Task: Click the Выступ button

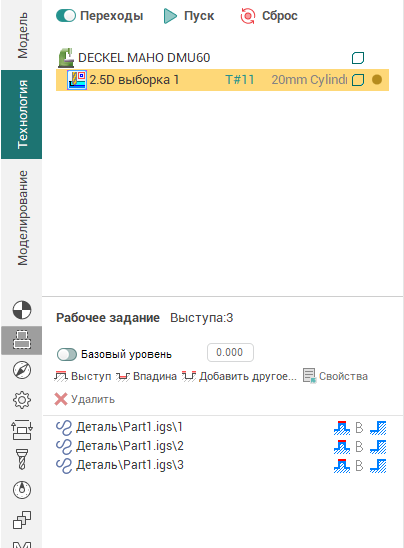Action: 83,376
